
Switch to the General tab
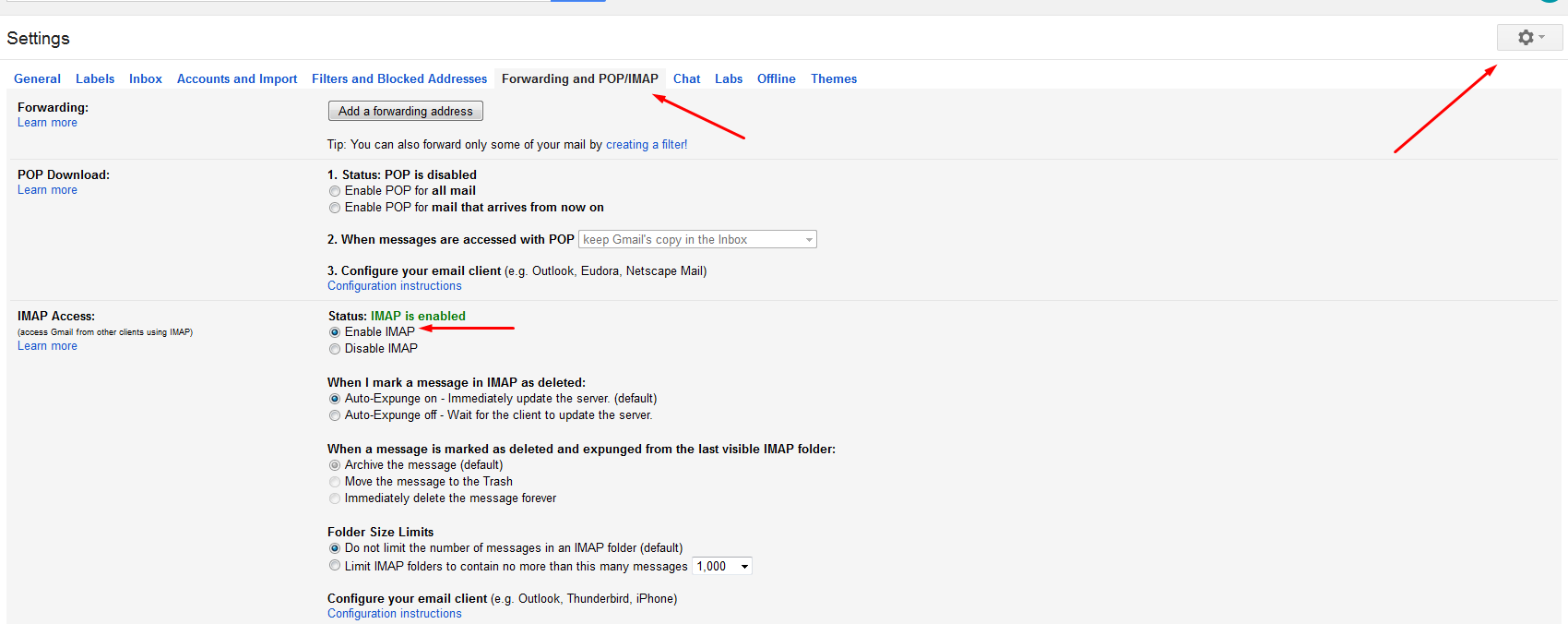tap(37, 78)
